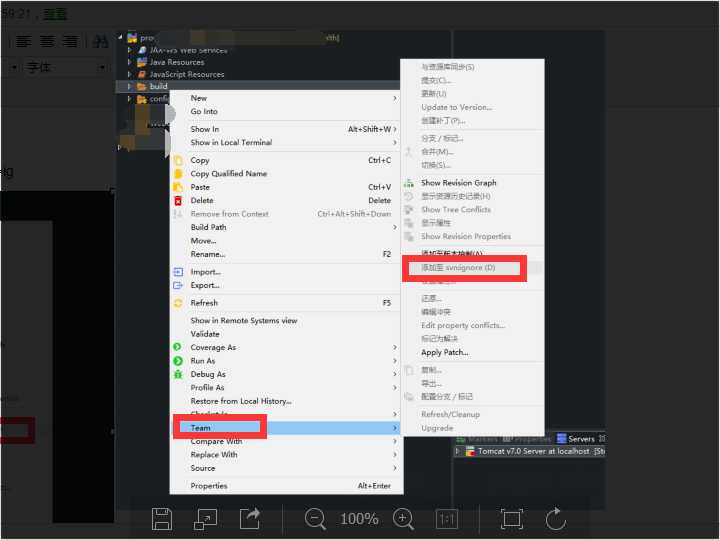Select Update to Version... in Team submenu
Image resolution: width=720 pixels, height=540 pixels.
[456, 107]
